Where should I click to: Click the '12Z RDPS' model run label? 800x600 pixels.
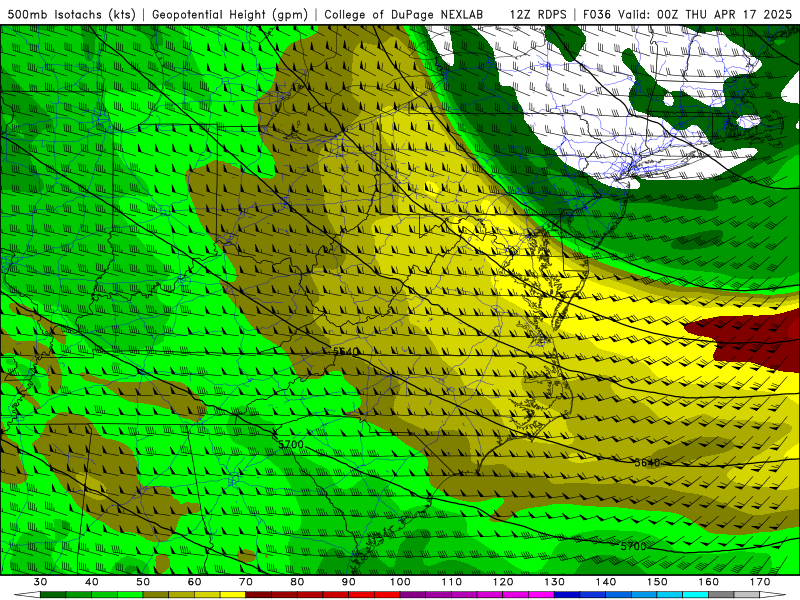pos(538,15)
